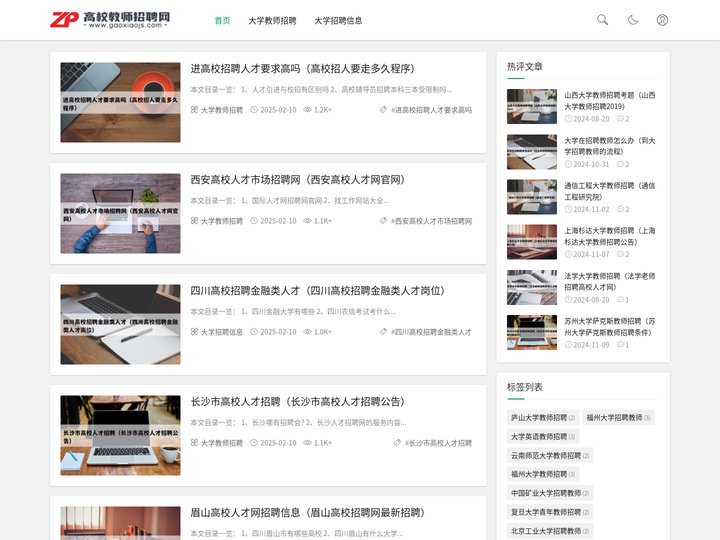
Task: Click tag #长沙市高校人才招聘
Action: tap(439, 443)
